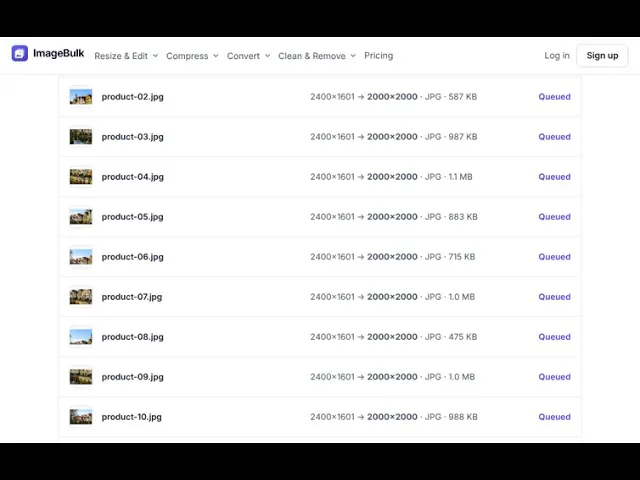The height and width of the screenshot is (480, 640).
Task: Expand the Clean & Remove chevron
Action: coord(353,56)
